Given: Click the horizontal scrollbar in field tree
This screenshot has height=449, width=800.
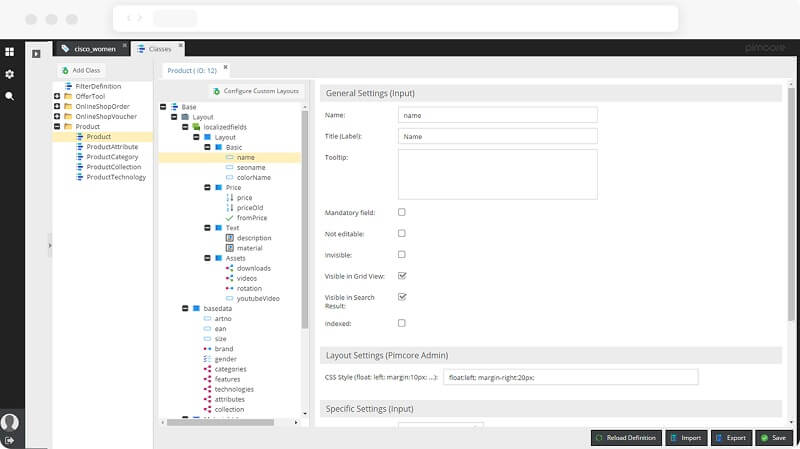Looking at the screenshot, I should pos(220,422).
